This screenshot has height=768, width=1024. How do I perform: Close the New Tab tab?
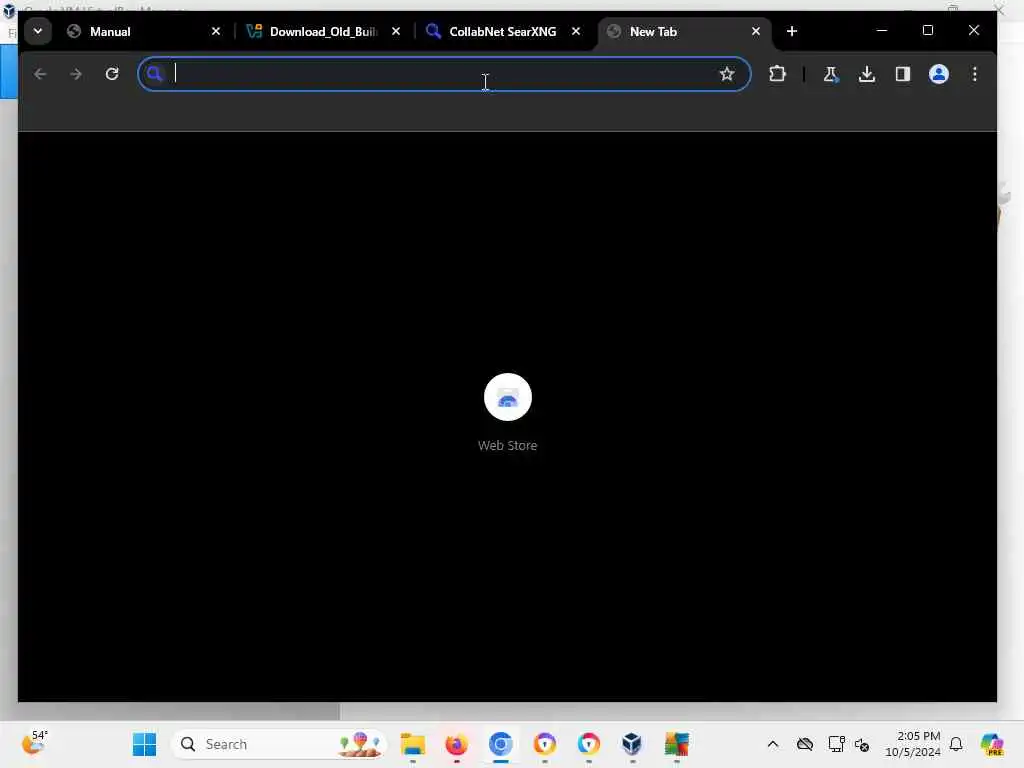756,31
